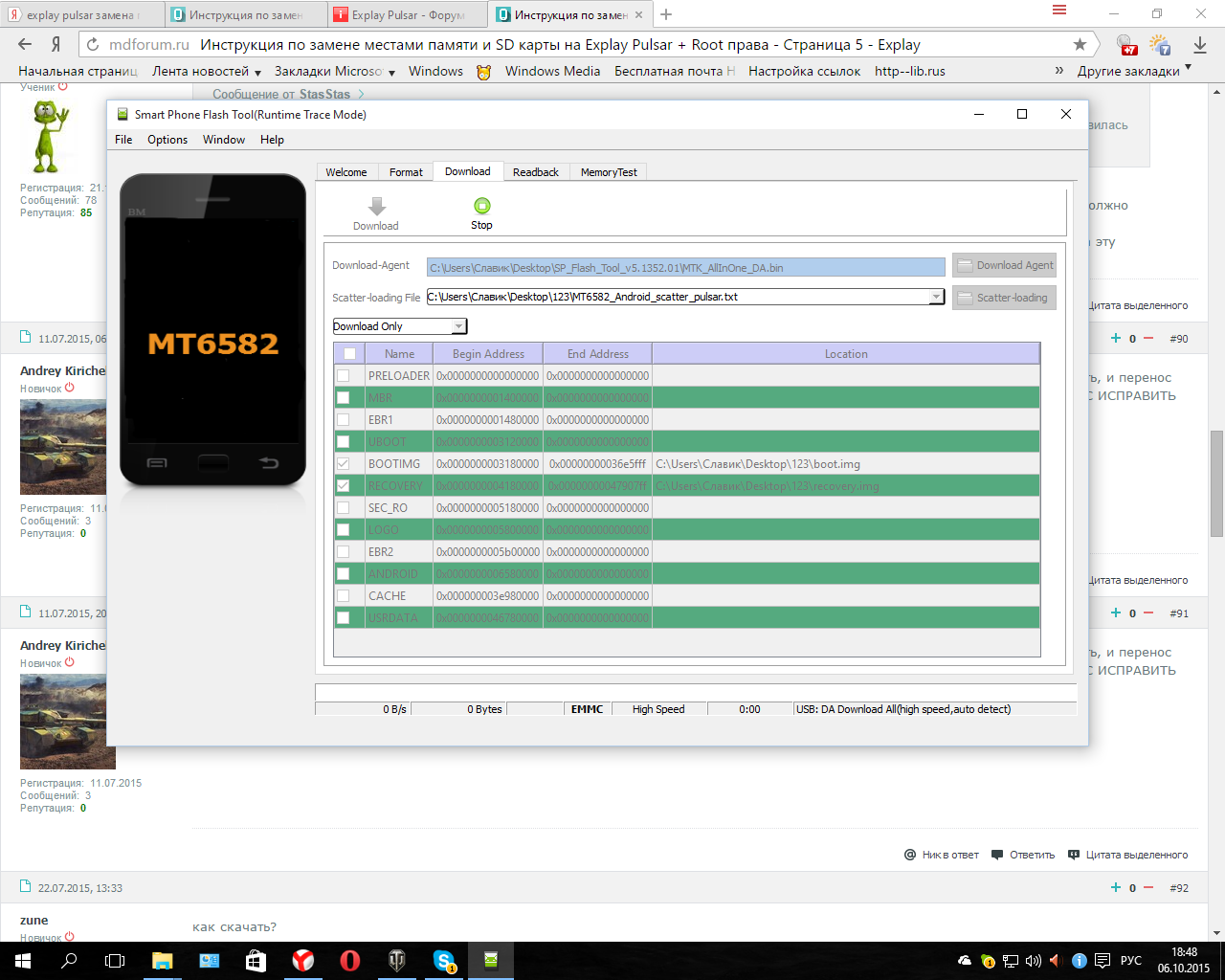Open Skype from the taskbar
Image resolution: width=1225 pixels, height=980 pixels.
click(444, 960)
